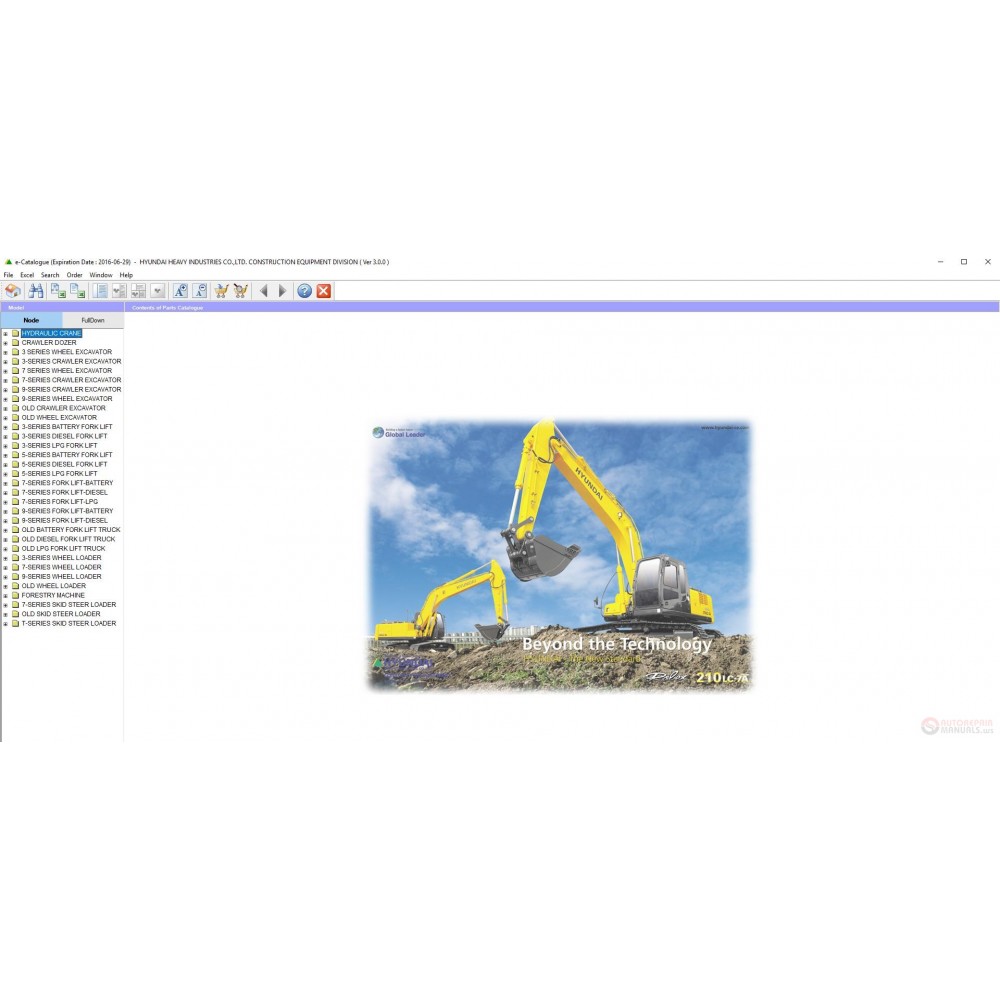This screenshot has width=1000, height=1000.
Task: Open the File menu
Action: tap(8, 275)
